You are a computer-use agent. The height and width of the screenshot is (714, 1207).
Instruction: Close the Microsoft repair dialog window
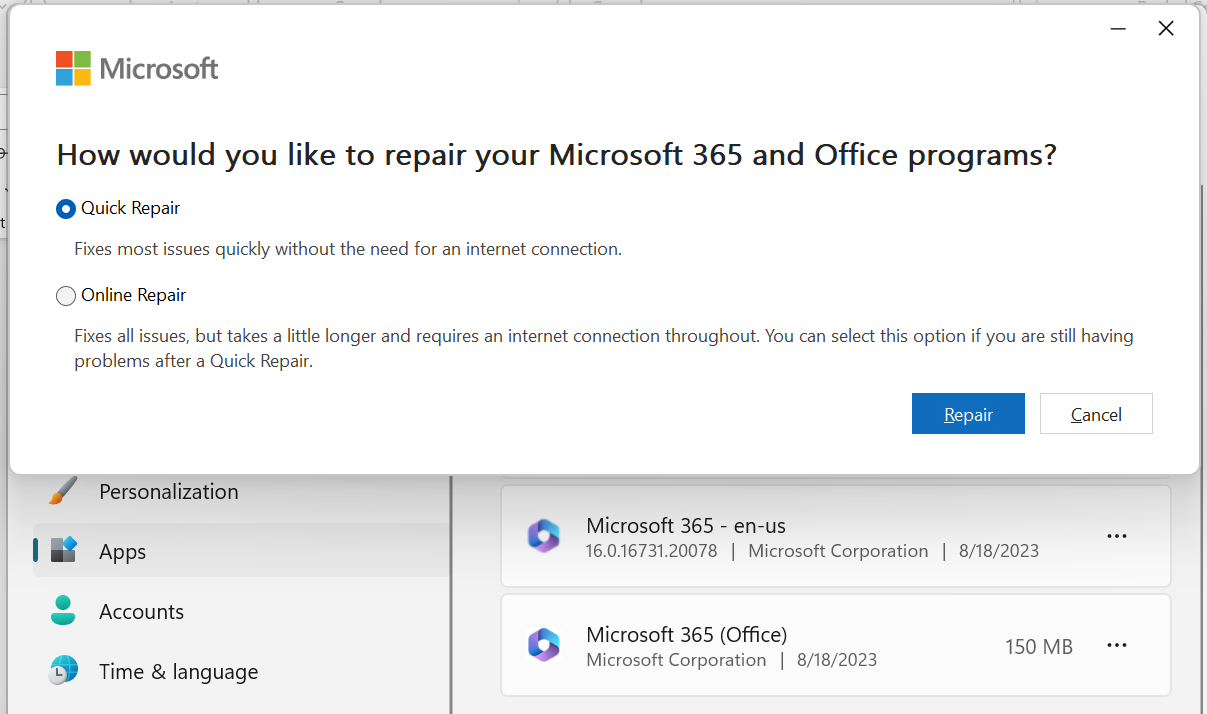1166,29
